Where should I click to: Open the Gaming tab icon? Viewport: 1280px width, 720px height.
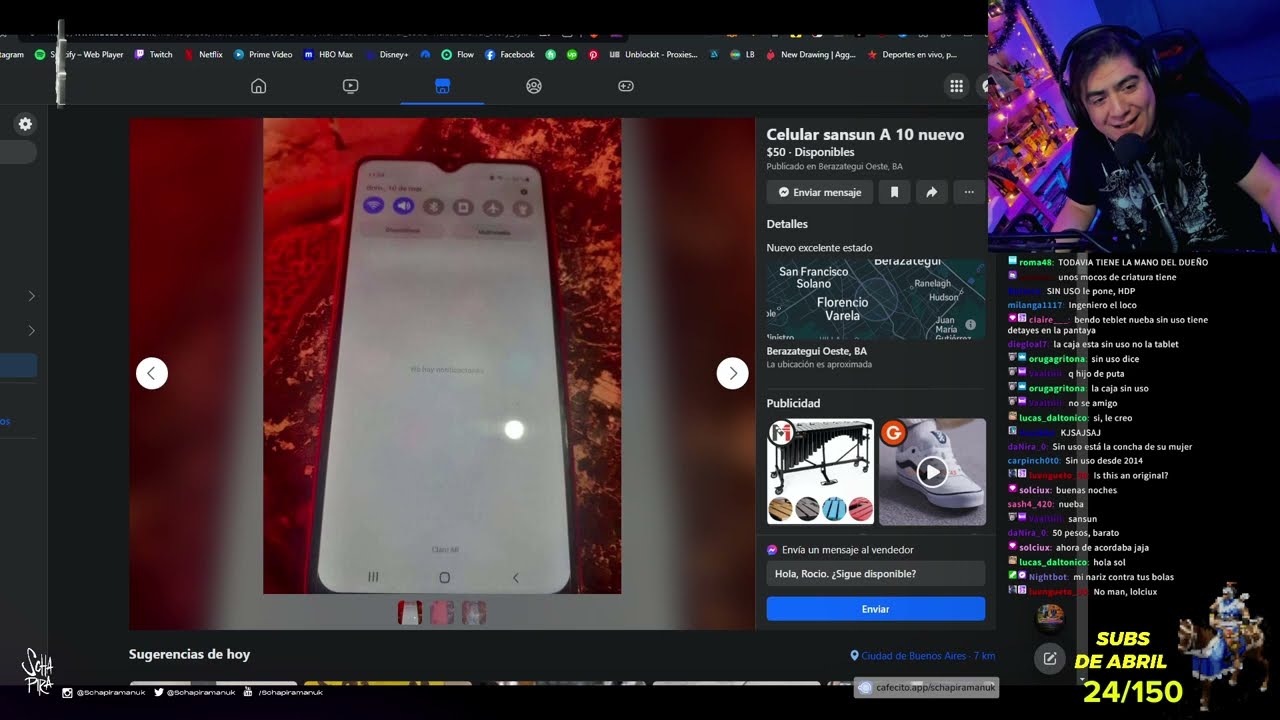click(x=626, y=86)
